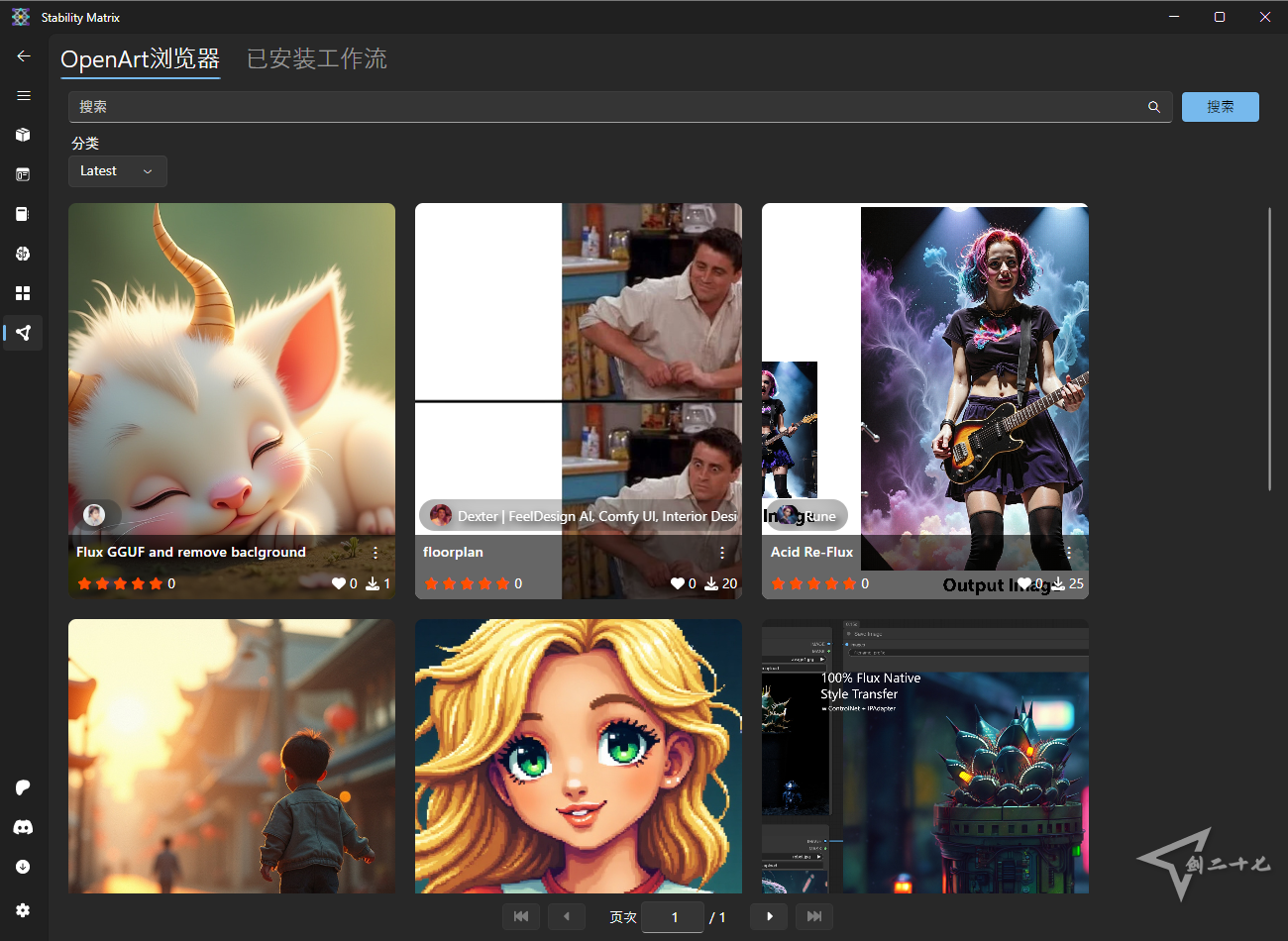Click the blue 搜索 button
This screenshot has height=941, width=1288.
point(1221,107)
